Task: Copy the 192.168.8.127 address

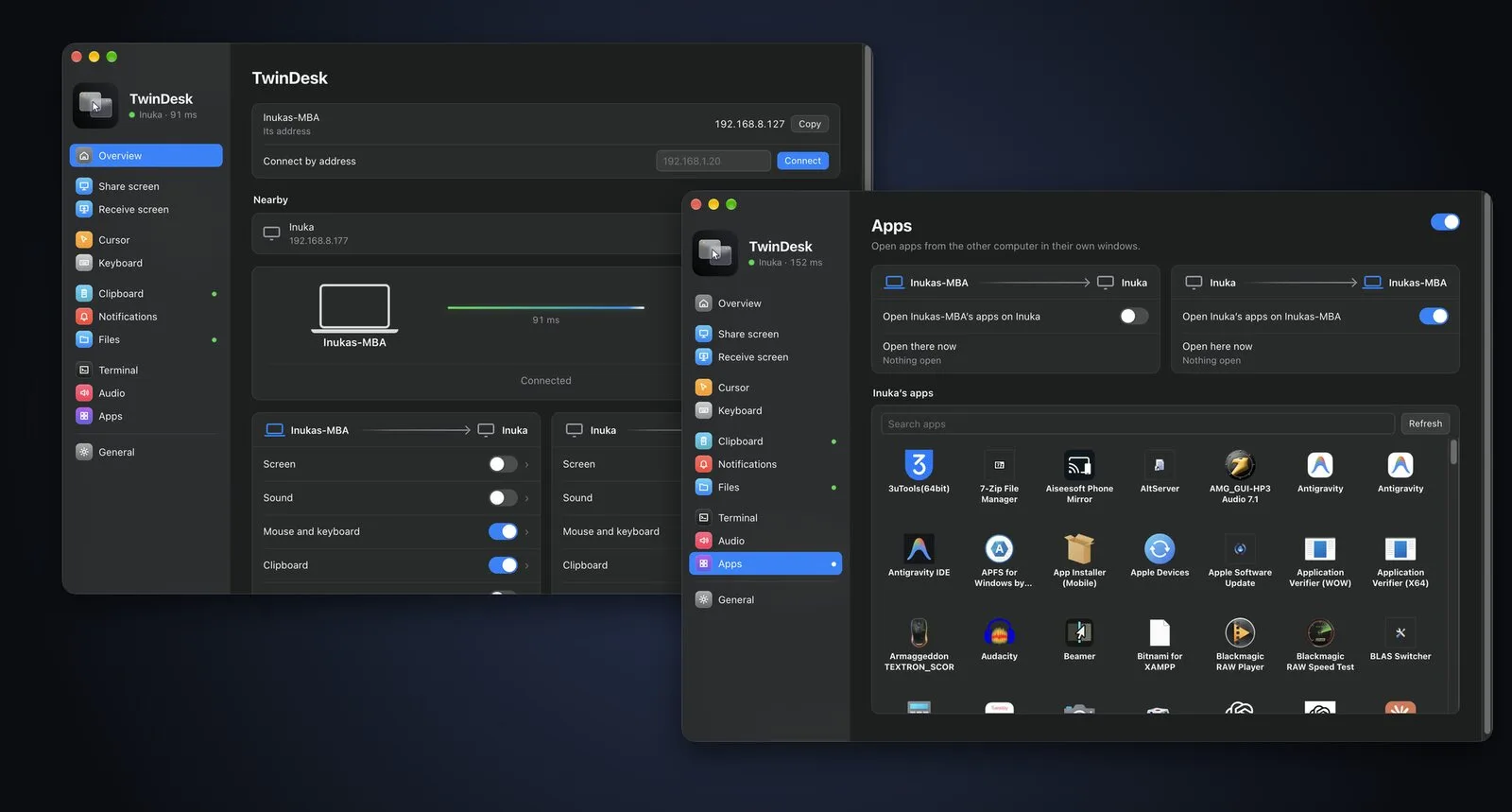Action: coord(809,124)
